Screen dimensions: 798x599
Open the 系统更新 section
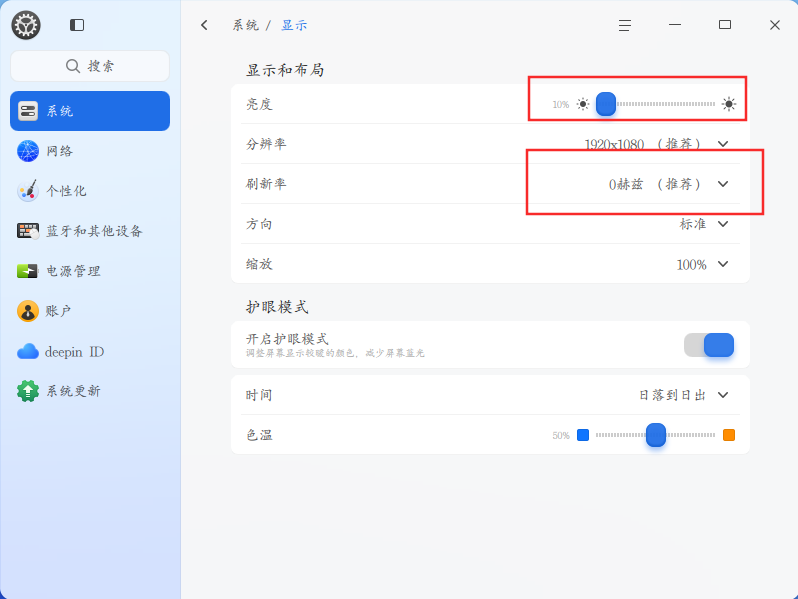(90, 391)
